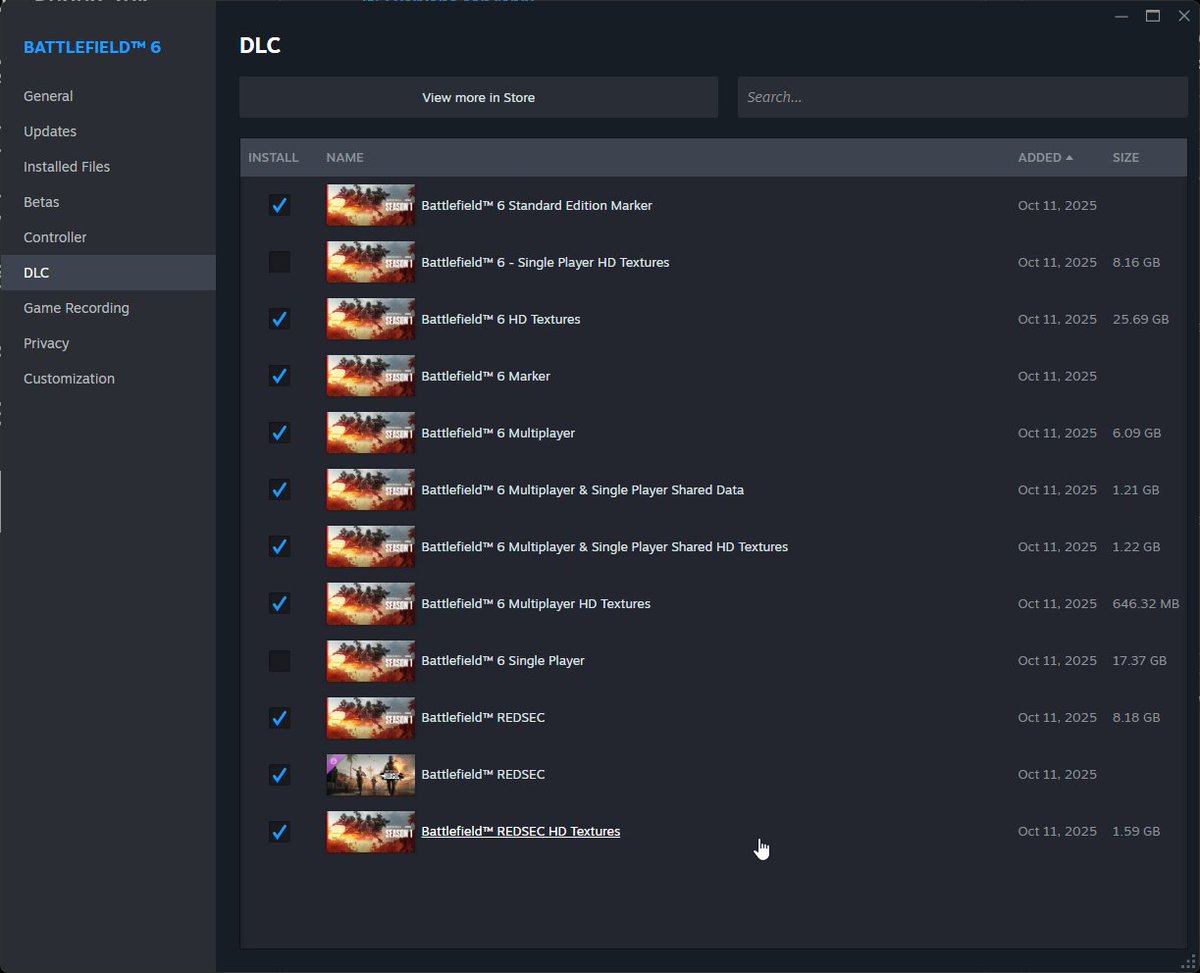Sort DLC list by Name
Screen dimensions: 1200x973
[x=344, y=157]
